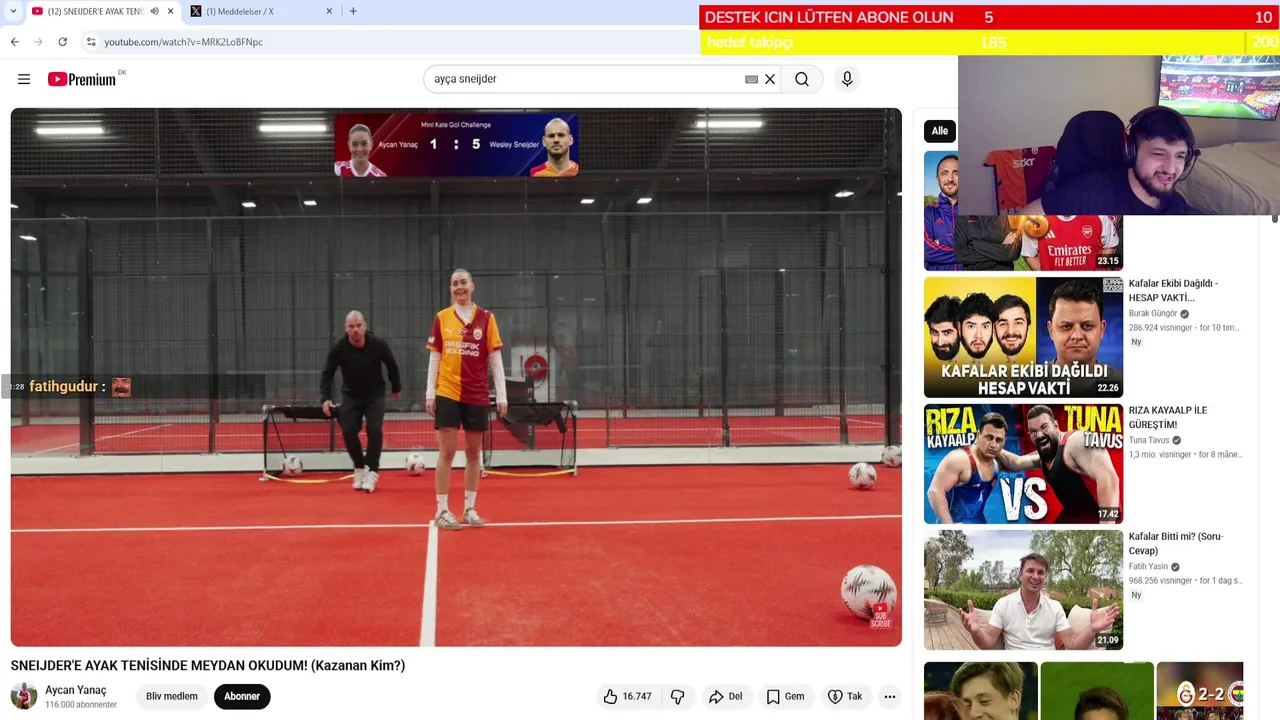Open Tuna Tavus channel link
1280x720 pixels.
coord(1149,440)
